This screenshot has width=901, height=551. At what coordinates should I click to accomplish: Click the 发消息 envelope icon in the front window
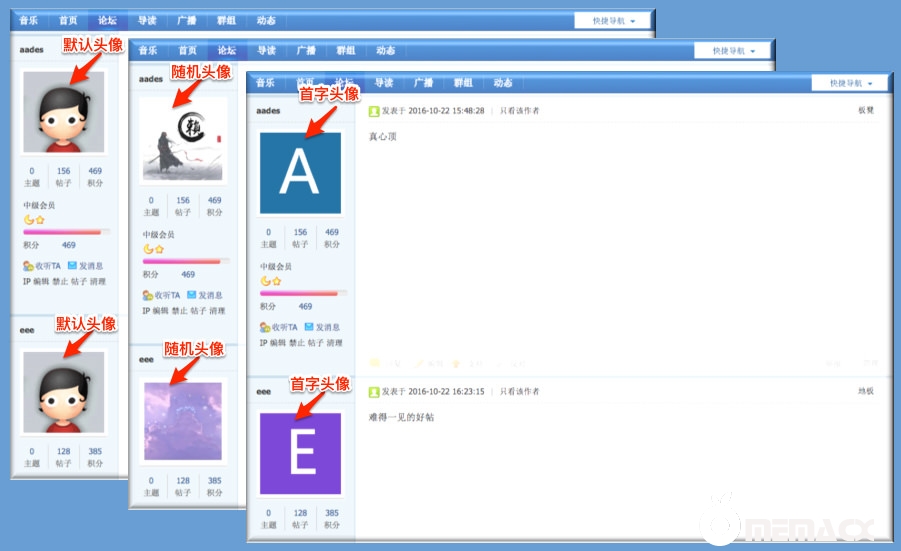tap(309, 327)
